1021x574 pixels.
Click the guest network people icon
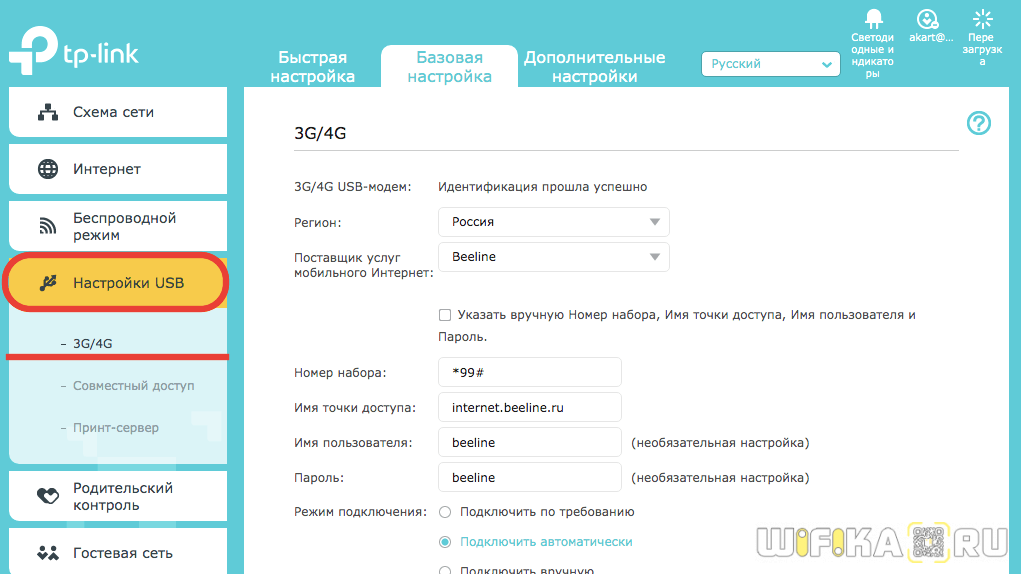[x=48, y=553]
